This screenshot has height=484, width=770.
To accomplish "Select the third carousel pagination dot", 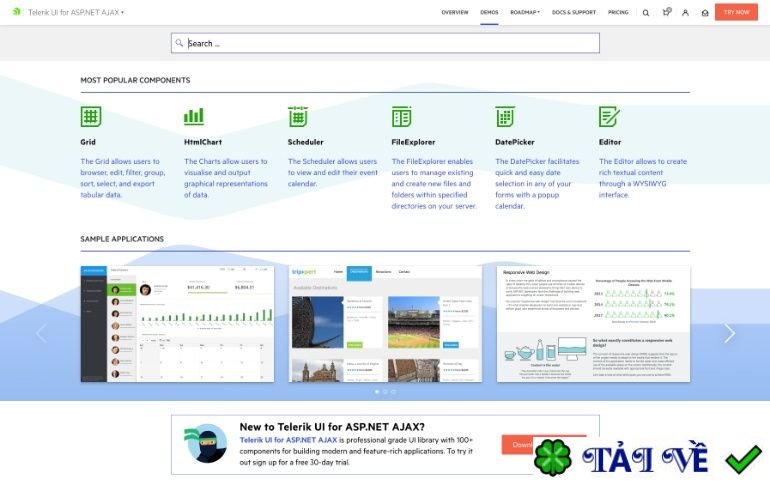I will click(x=393, y=392).
